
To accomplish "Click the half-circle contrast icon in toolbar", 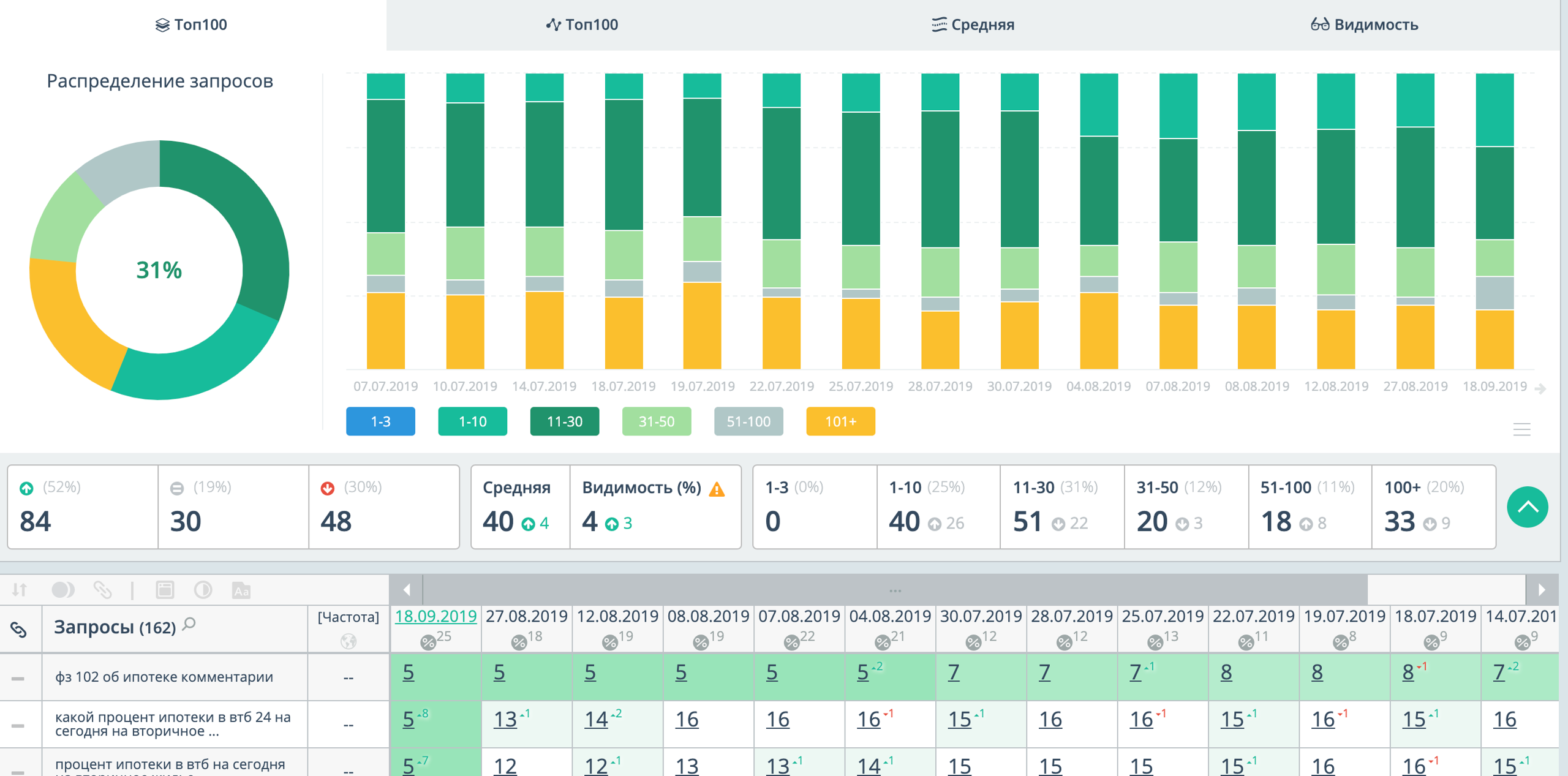I will tap(203, 590).
